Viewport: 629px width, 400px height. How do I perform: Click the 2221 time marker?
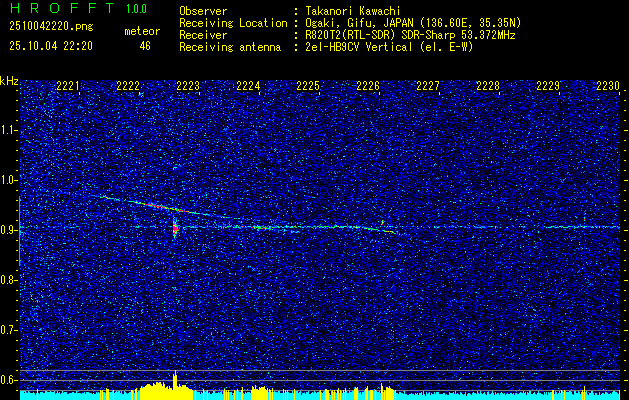tap(68, 86)
